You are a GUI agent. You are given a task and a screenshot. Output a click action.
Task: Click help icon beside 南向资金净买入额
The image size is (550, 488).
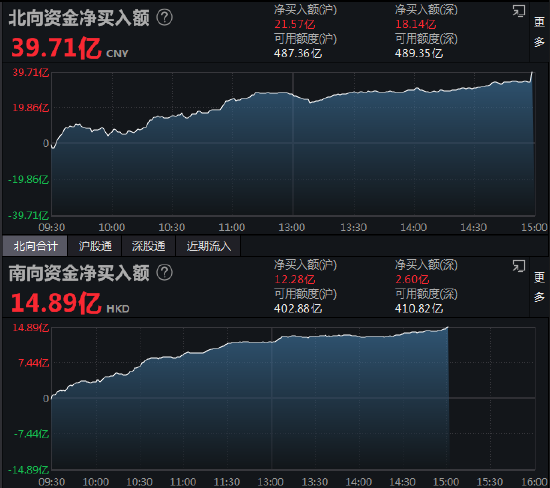tap(164, 273)
